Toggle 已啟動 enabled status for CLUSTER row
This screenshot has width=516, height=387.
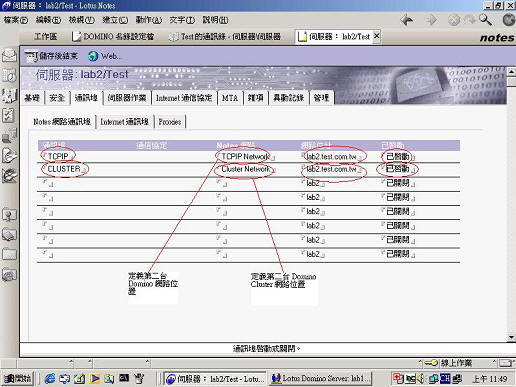coord(398,169)
